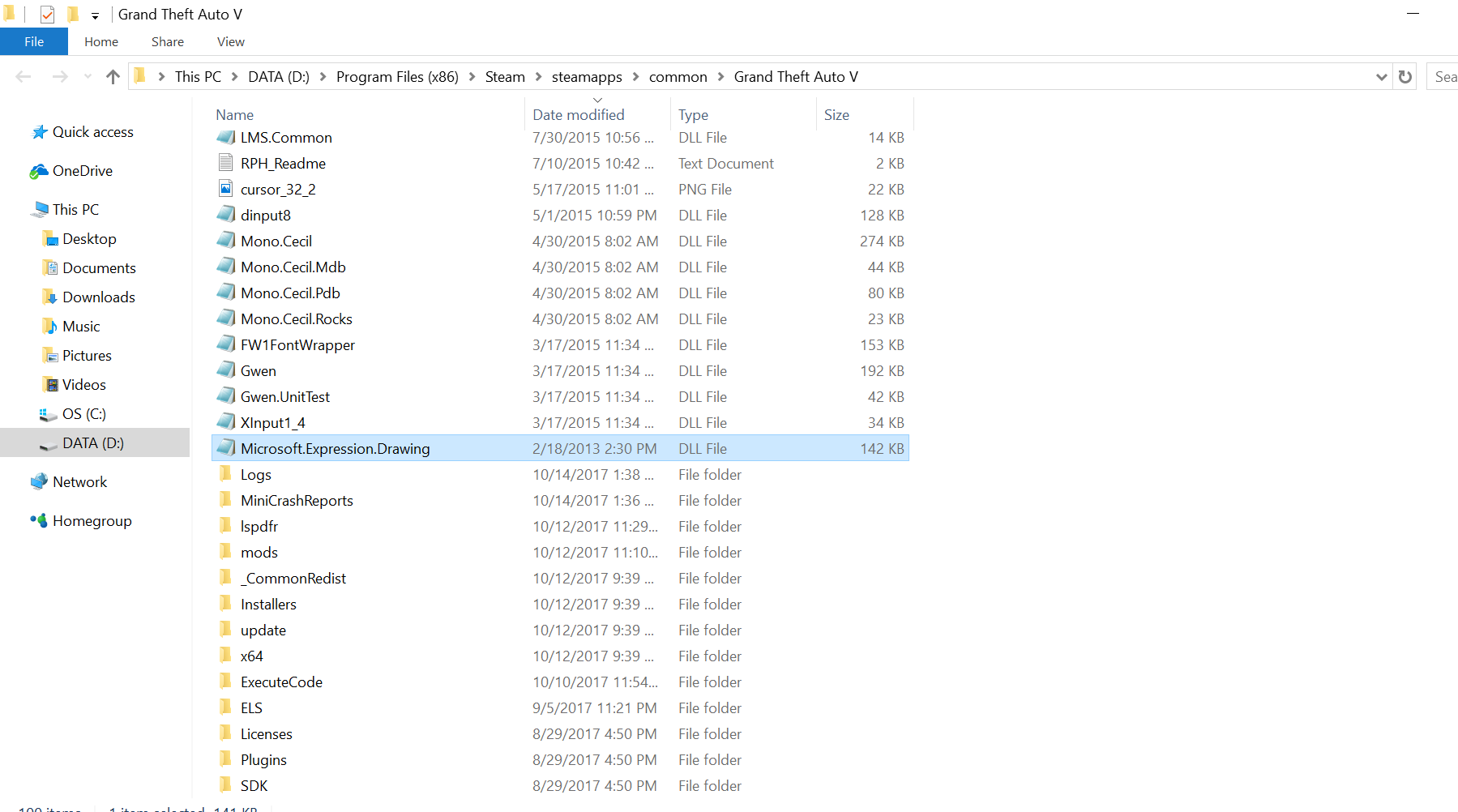
Task: Select the Microsoft.Expression.Drawing file icon
Action: point(226,448)
